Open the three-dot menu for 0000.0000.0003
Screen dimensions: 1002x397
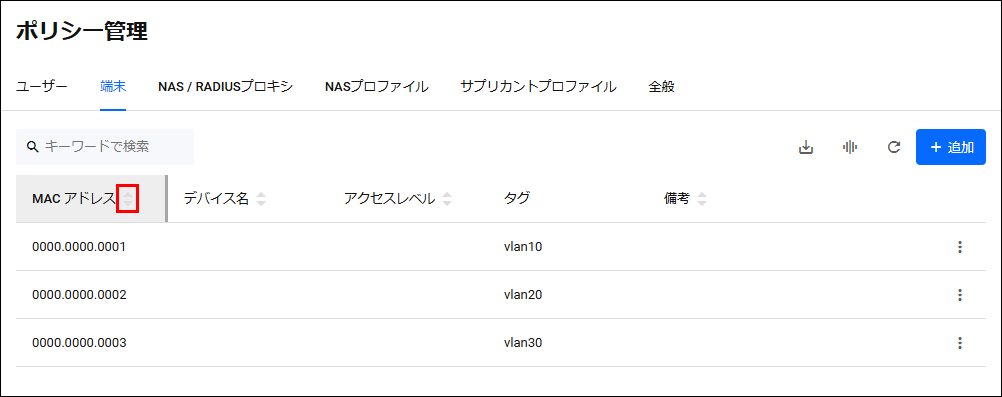pyautogui.click(x=959, y=343)
